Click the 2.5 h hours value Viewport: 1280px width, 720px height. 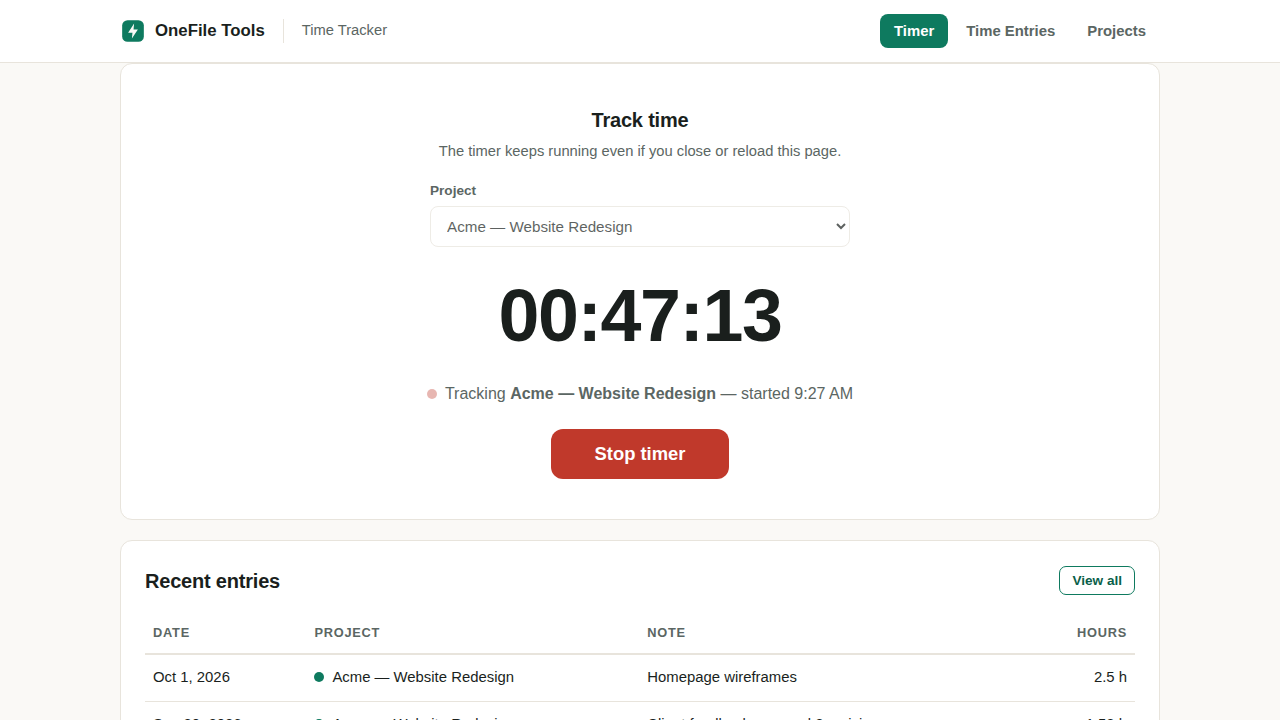coord(1110,677)
